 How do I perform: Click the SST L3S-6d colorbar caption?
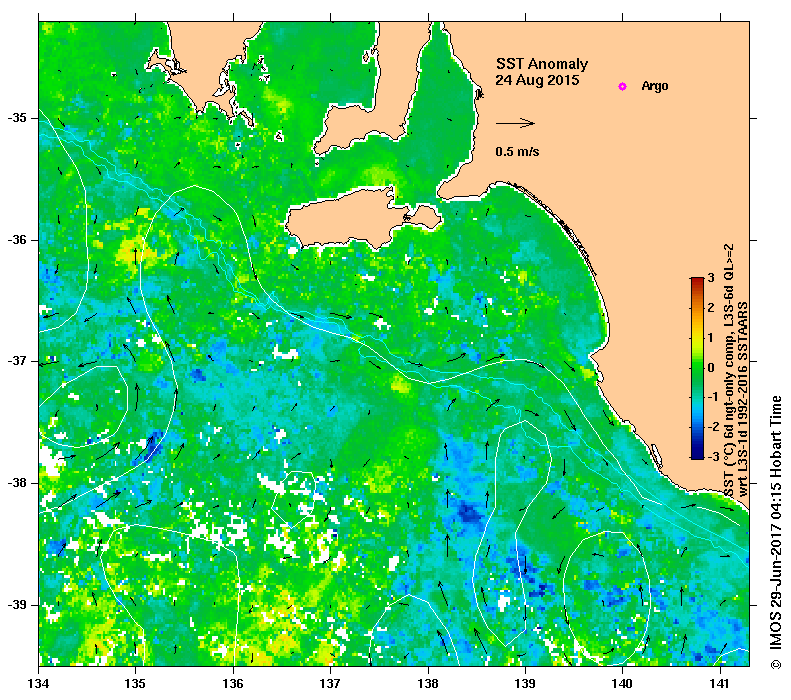click(729, 370)
